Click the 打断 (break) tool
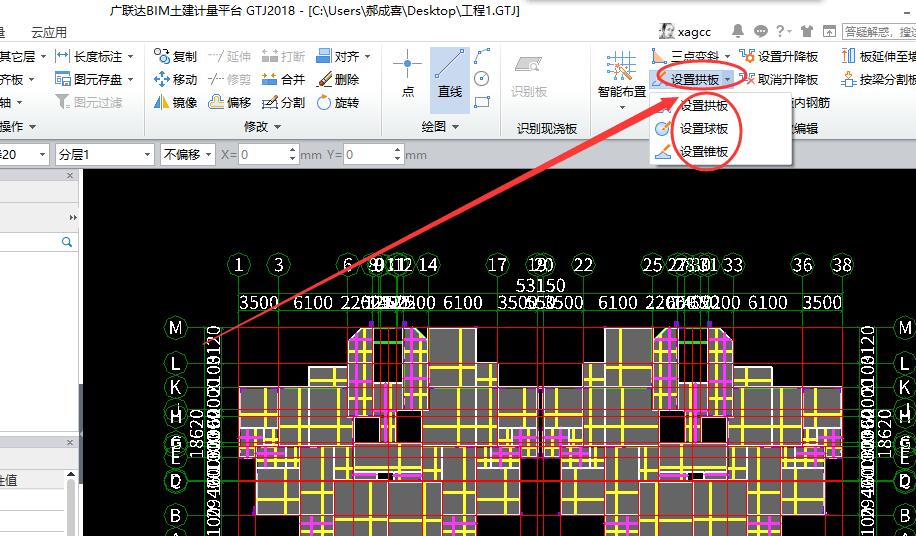Image resolution: width=916 pixels, height=536 pixels. 283,57
